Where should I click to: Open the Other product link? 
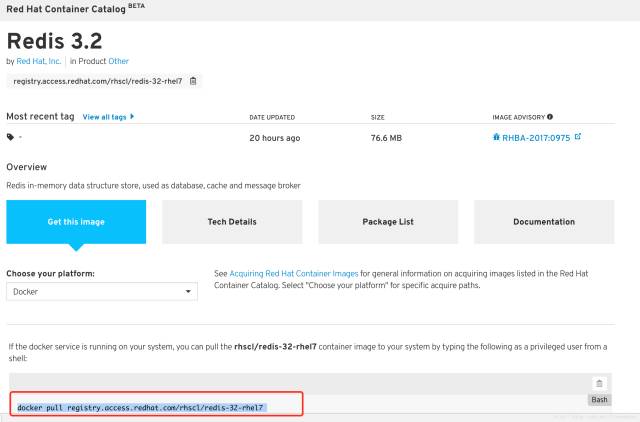pyautogui.click(x=118, y=61)
